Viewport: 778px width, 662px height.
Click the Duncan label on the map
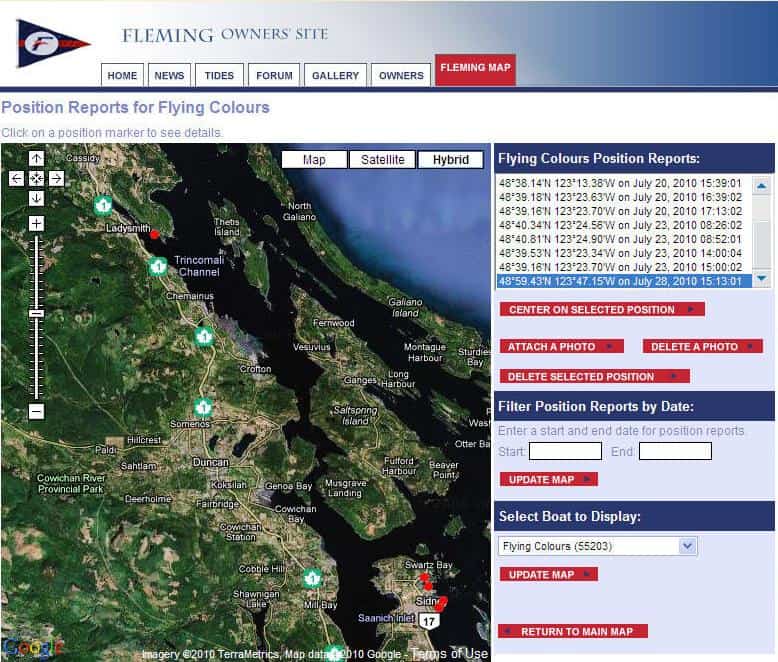pyautogui.click(x=211, y=462)
